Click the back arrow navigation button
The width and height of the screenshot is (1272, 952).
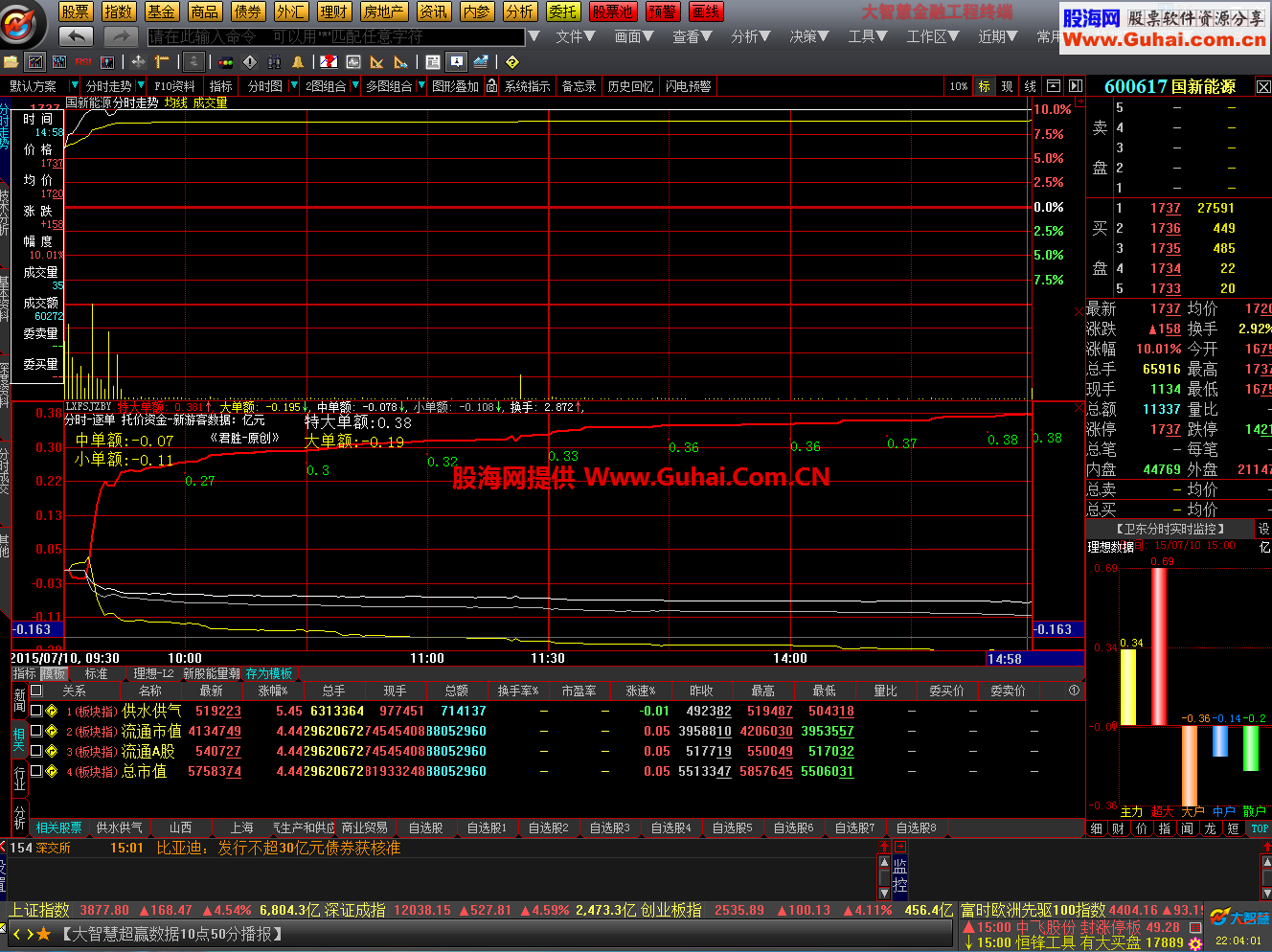tap(76, 36)
